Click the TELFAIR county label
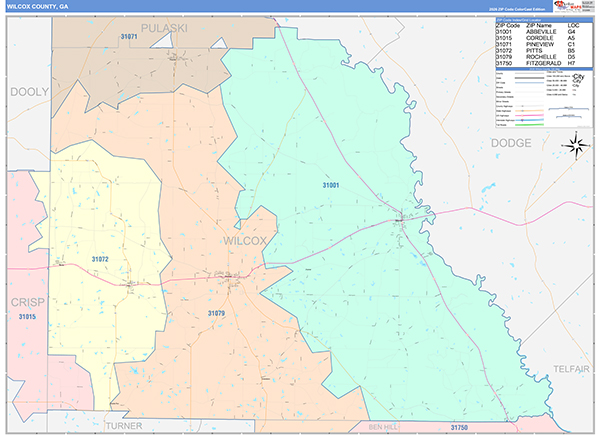This screenshot has height=435, width=600. pyautogui.click(x=571, y=369)
